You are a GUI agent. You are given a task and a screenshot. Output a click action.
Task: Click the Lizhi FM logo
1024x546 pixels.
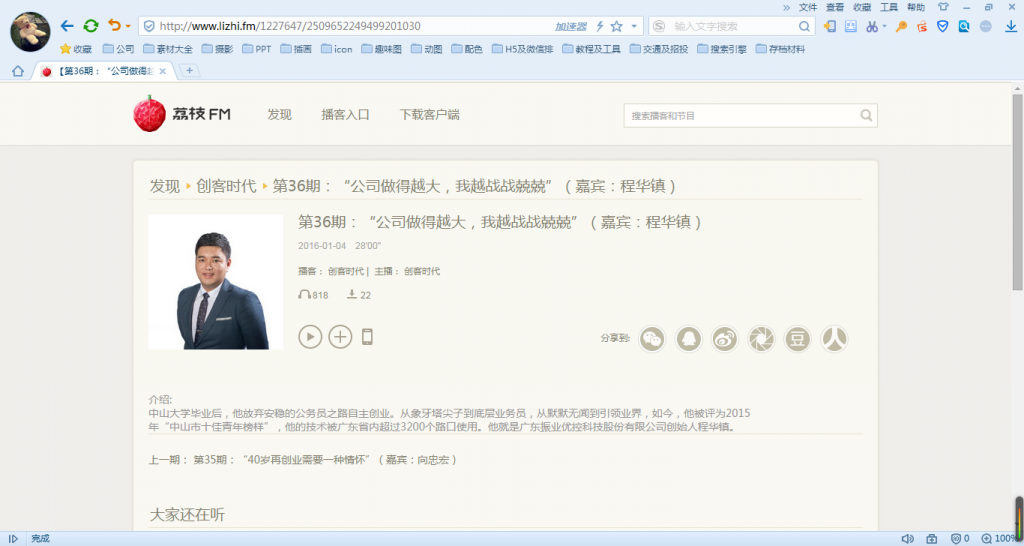pyautogui.click(x=182, y=114)
